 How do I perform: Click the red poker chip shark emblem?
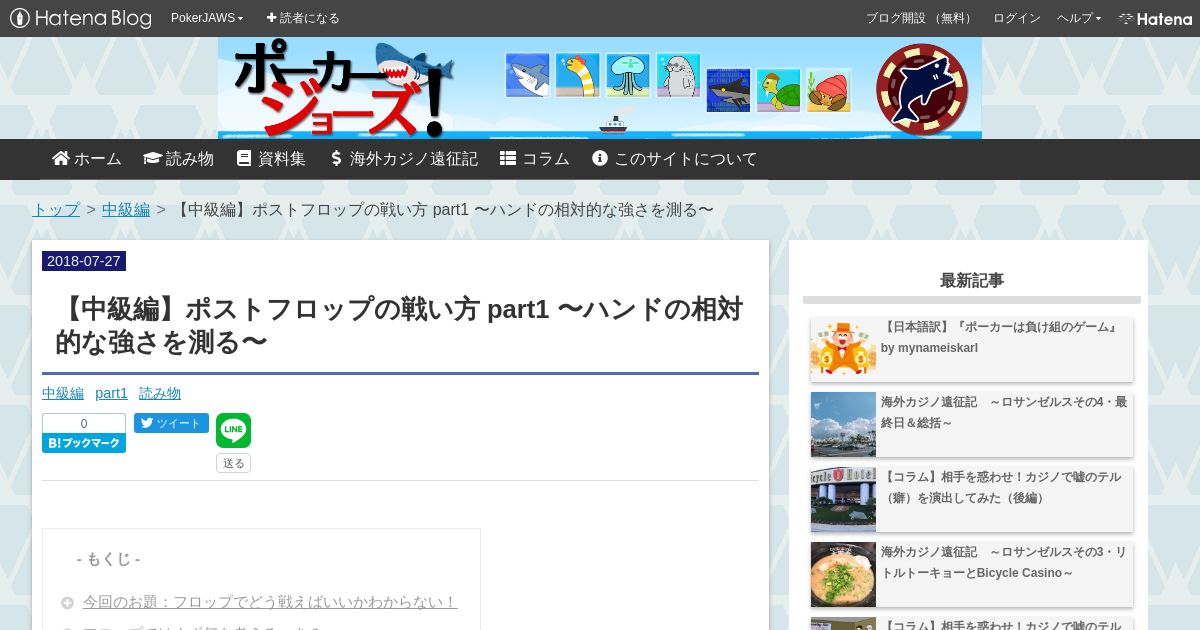pos(921,89)
